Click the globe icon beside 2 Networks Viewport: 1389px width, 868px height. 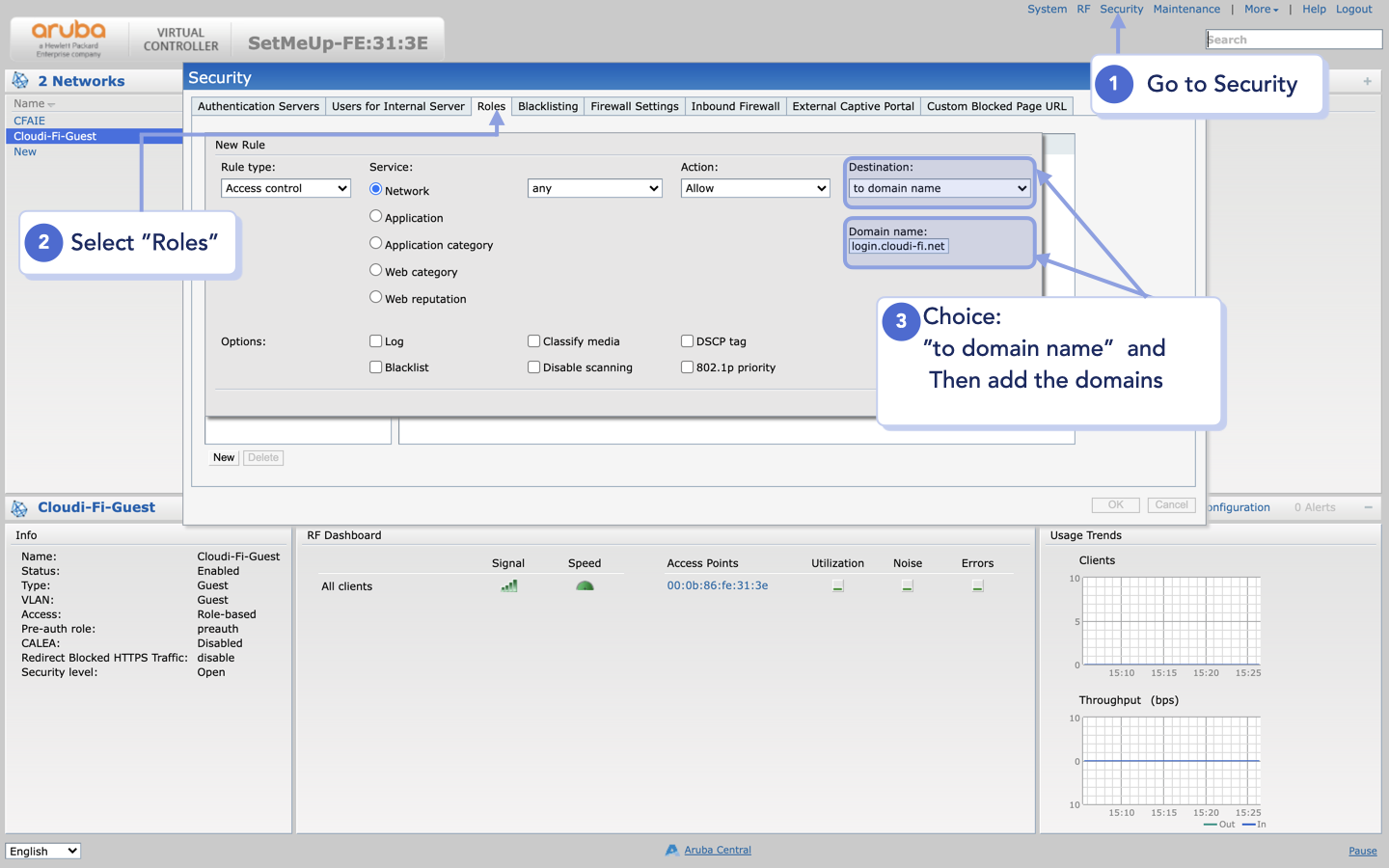(x=19, y=80)
